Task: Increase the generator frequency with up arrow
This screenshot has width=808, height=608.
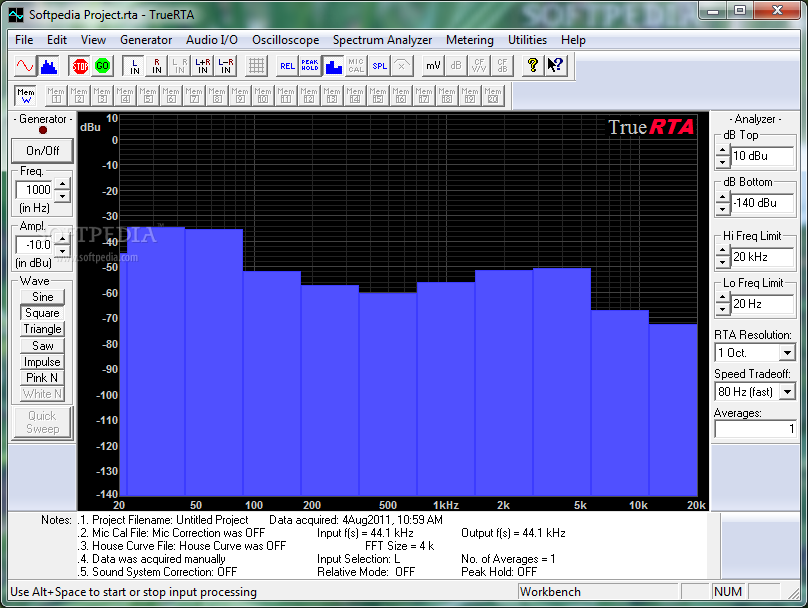Action: 62,184
